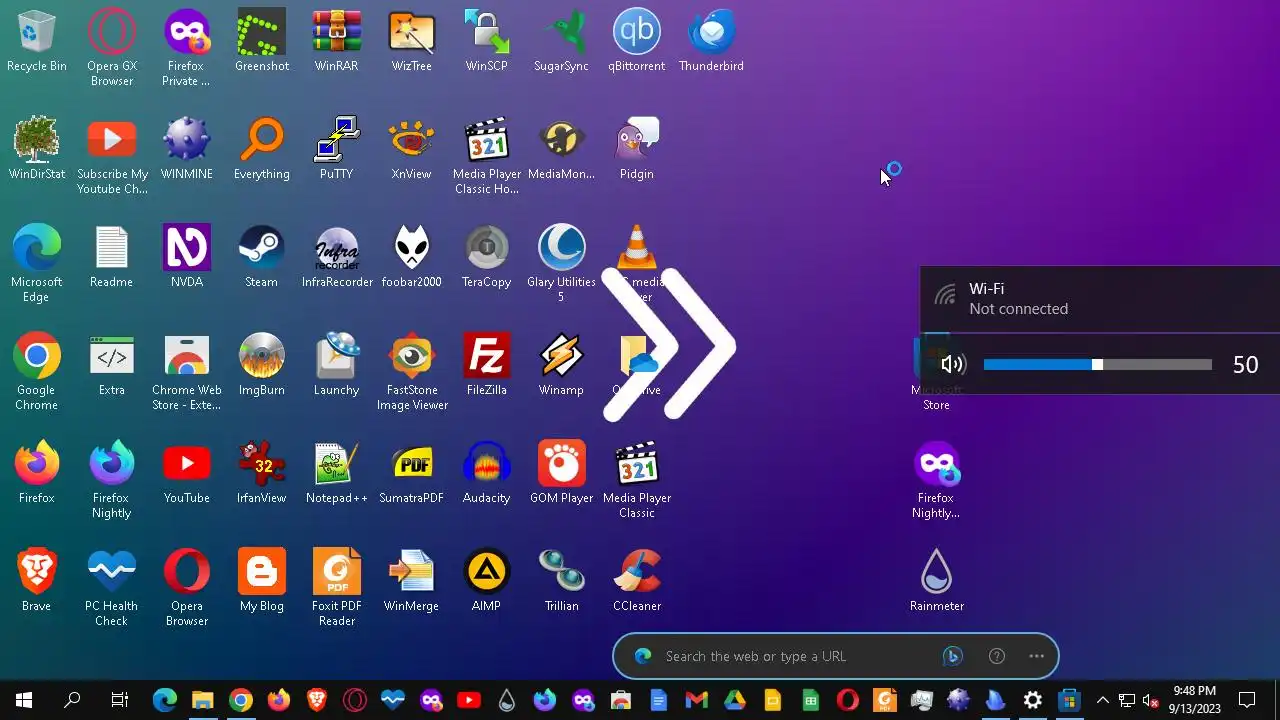Click the InfraRecorder desktop shortcut
The width and height of the screenshot is (1280, 720).
337,258
